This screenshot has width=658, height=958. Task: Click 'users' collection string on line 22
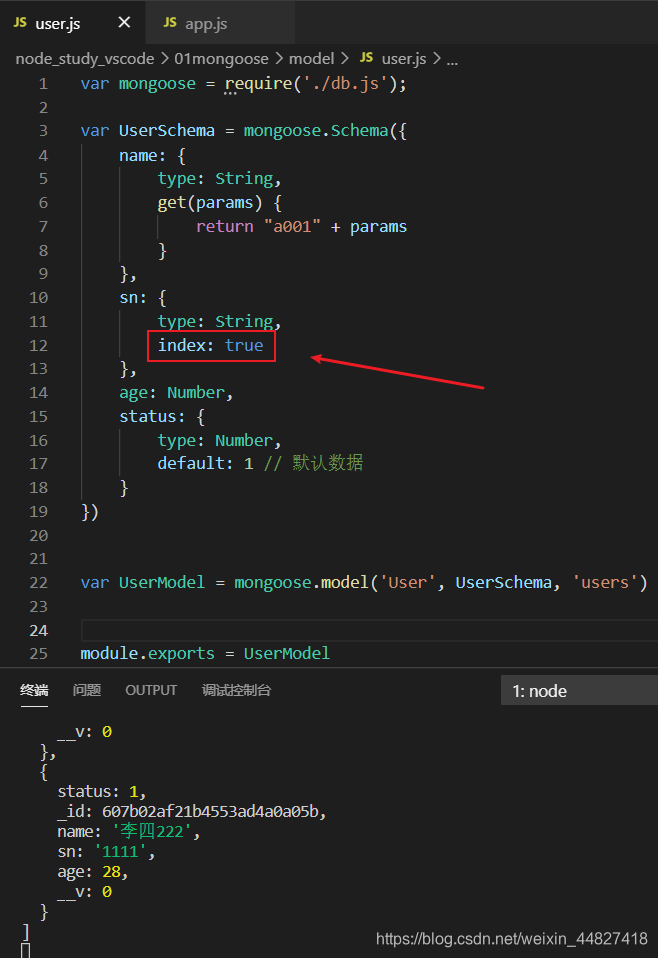tap(604, 583)
